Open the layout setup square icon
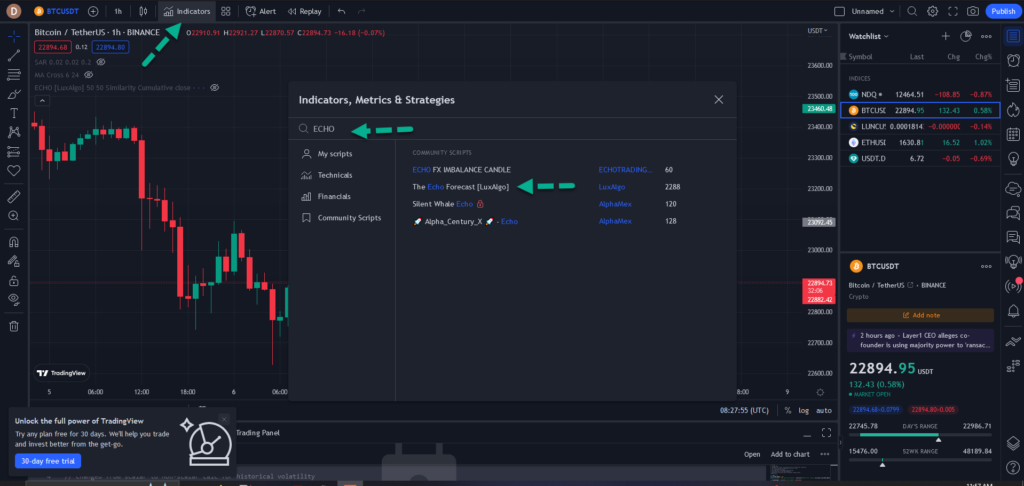The height and width of the screenshot is (486, 1024). [840, 11]
